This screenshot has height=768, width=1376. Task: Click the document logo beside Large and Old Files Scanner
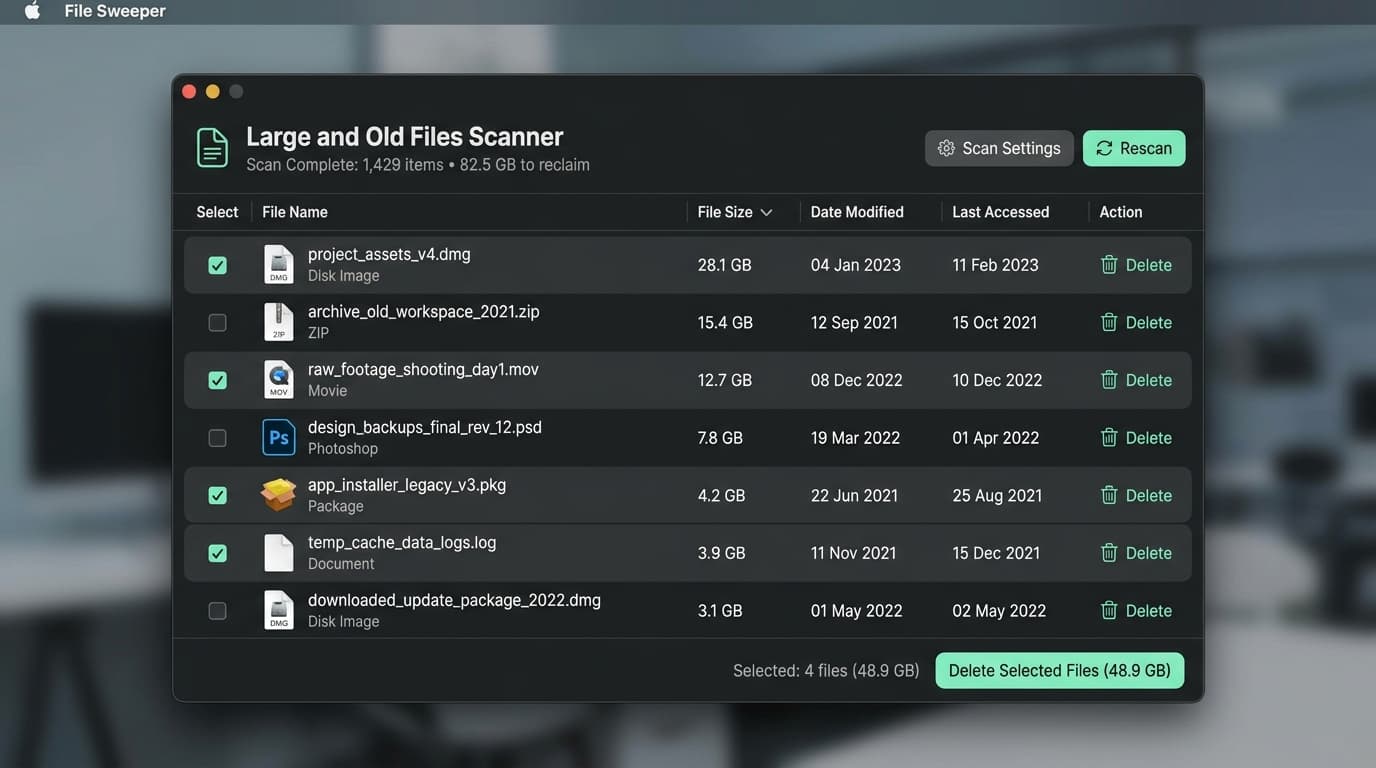[x=212, y=148]
